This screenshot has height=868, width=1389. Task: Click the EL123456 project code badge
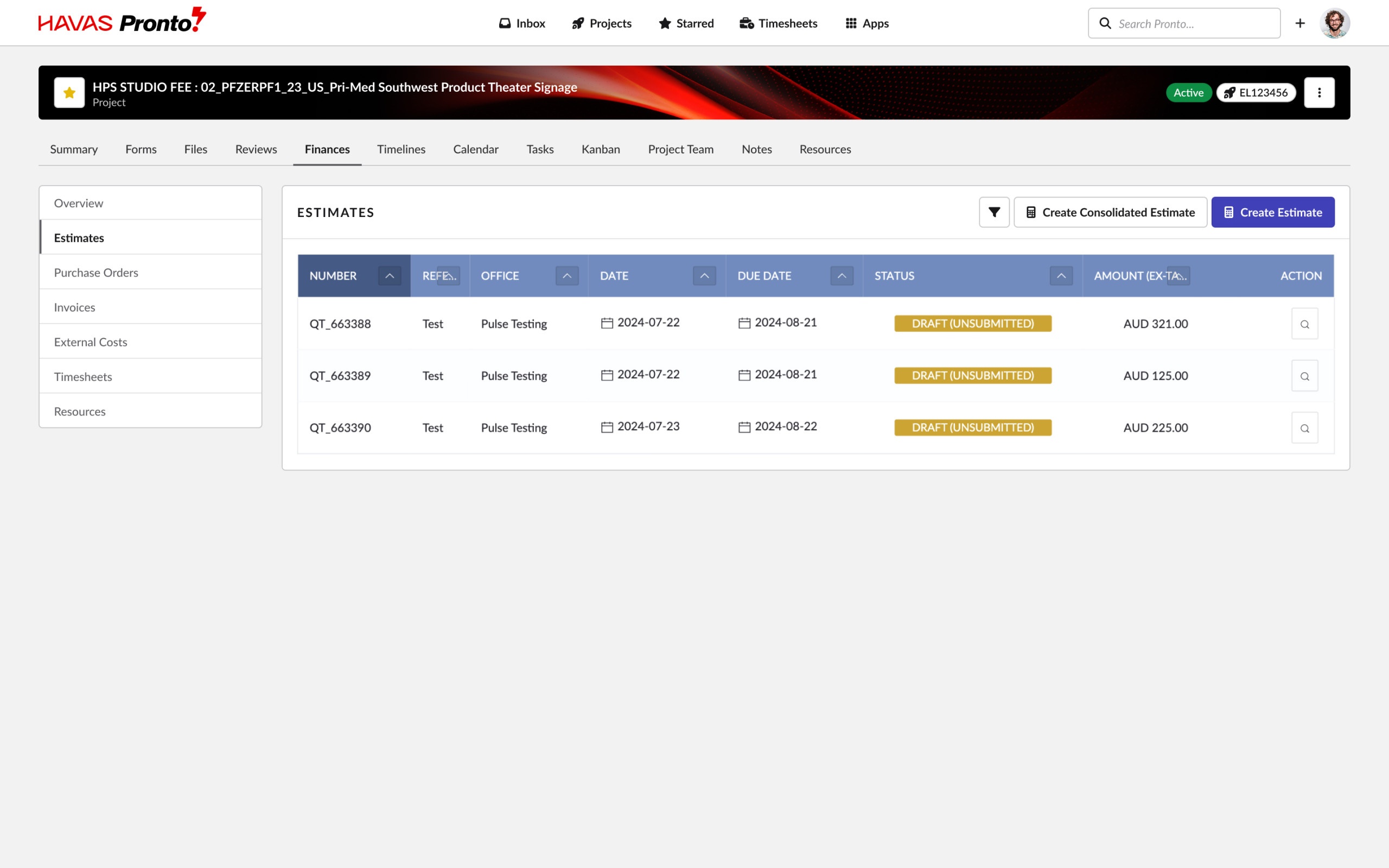coord(1256,92)
